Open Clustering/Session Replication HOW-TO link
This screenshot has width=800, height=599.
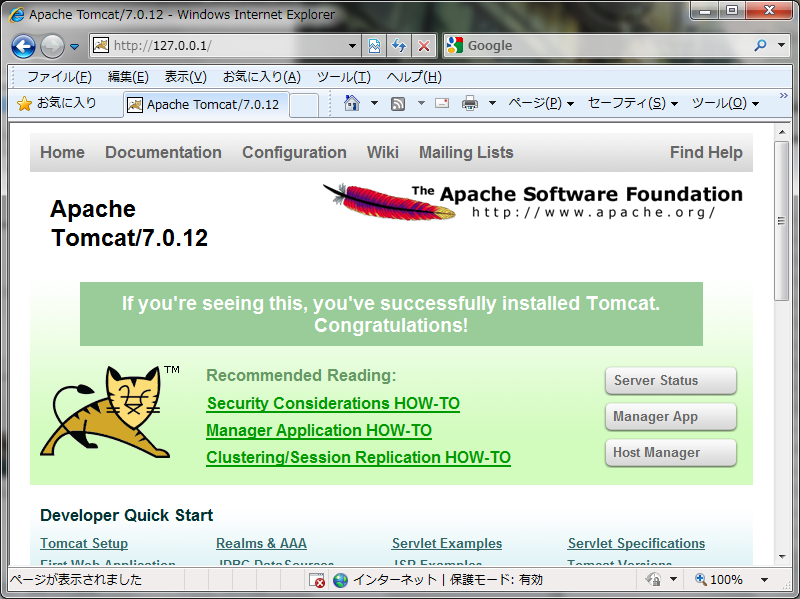358,458
